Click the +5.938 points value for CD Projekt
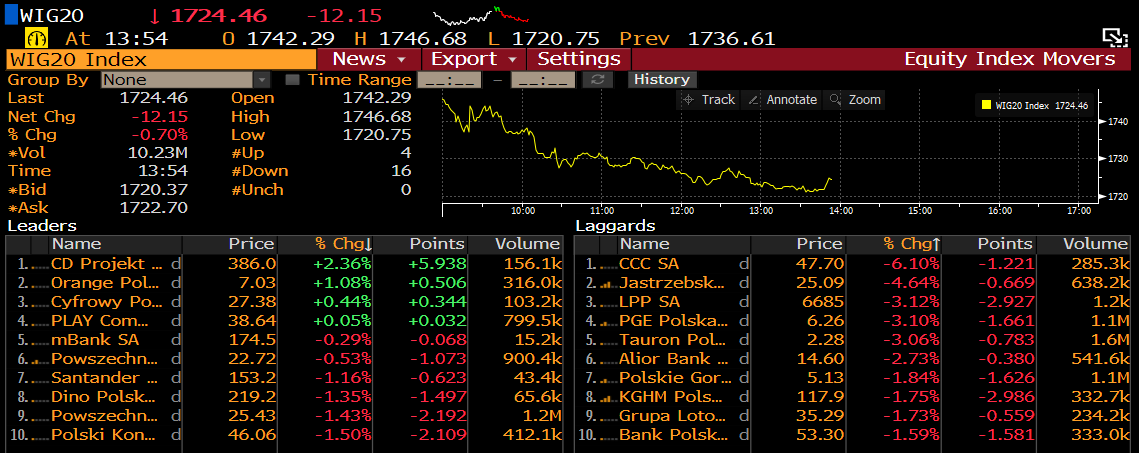This screenshot has height=453, width=1139. tap(437, 264)
